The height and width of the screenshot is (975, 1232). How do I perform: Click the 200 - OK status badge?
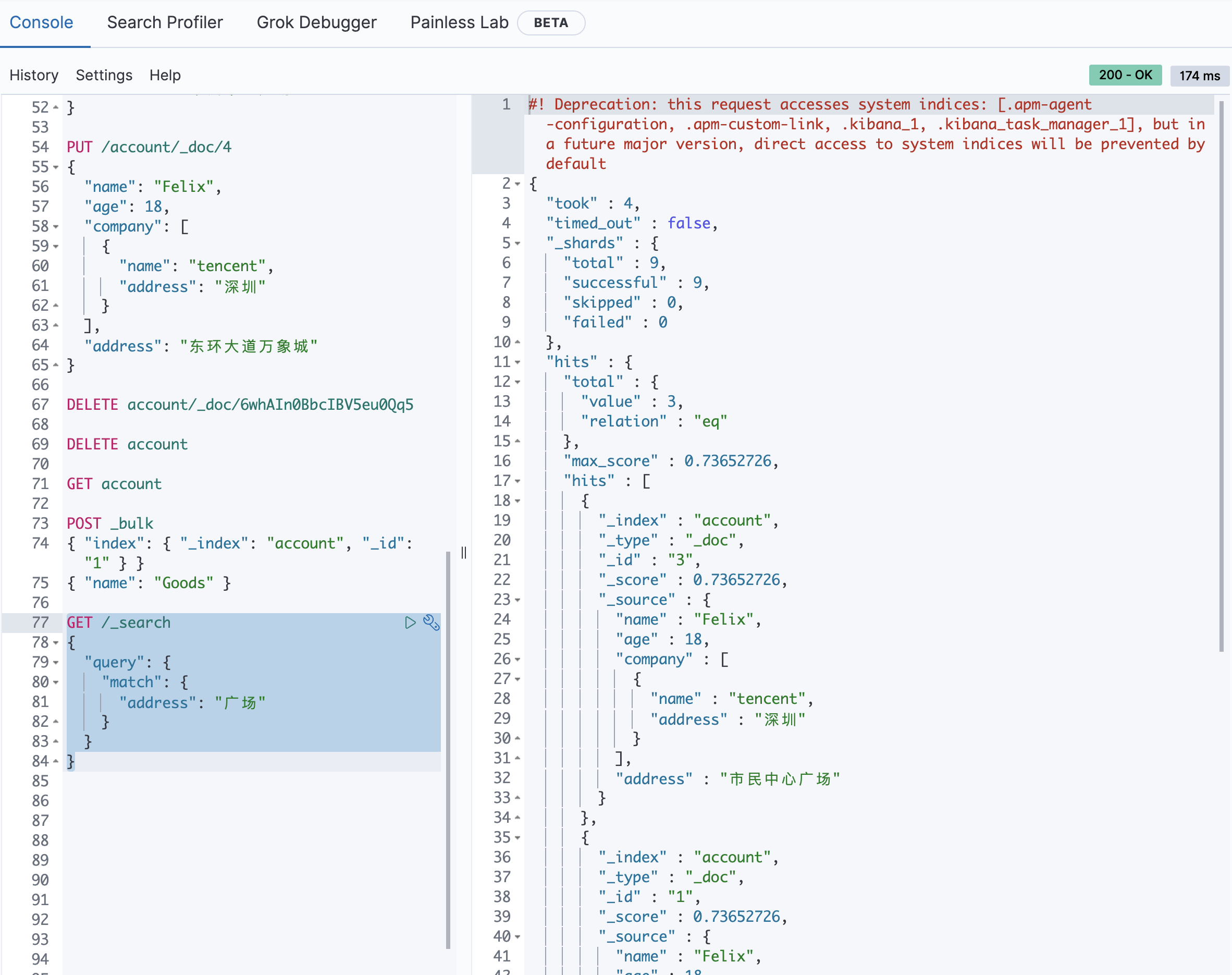click(x=1125, y=76)
